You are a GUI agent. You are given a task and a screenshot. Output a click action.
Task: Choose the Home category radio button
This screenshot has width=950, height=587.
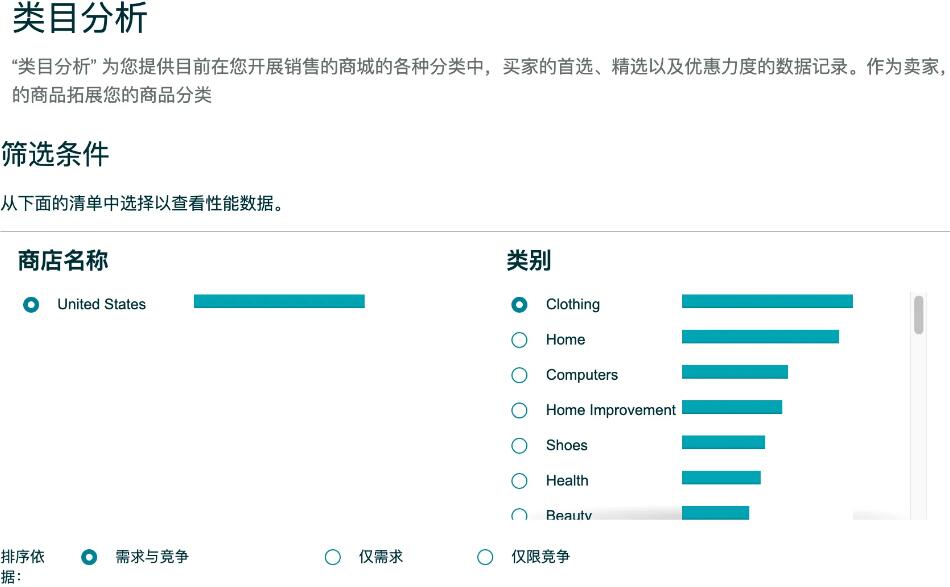[x=519, y=340]
